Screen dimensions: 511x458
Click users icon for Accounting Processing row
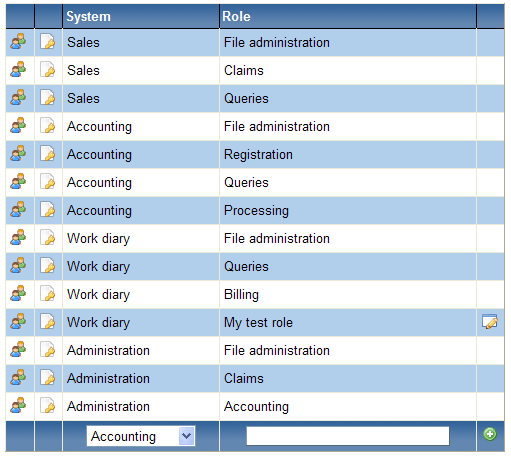(18, 210)
